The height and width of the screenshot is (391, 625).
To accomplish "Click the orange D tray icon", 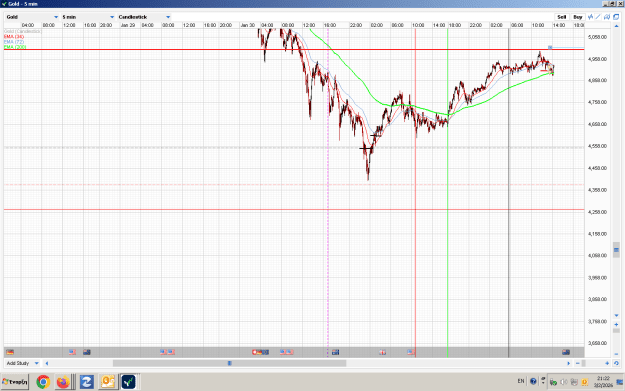I will [585, 382].
